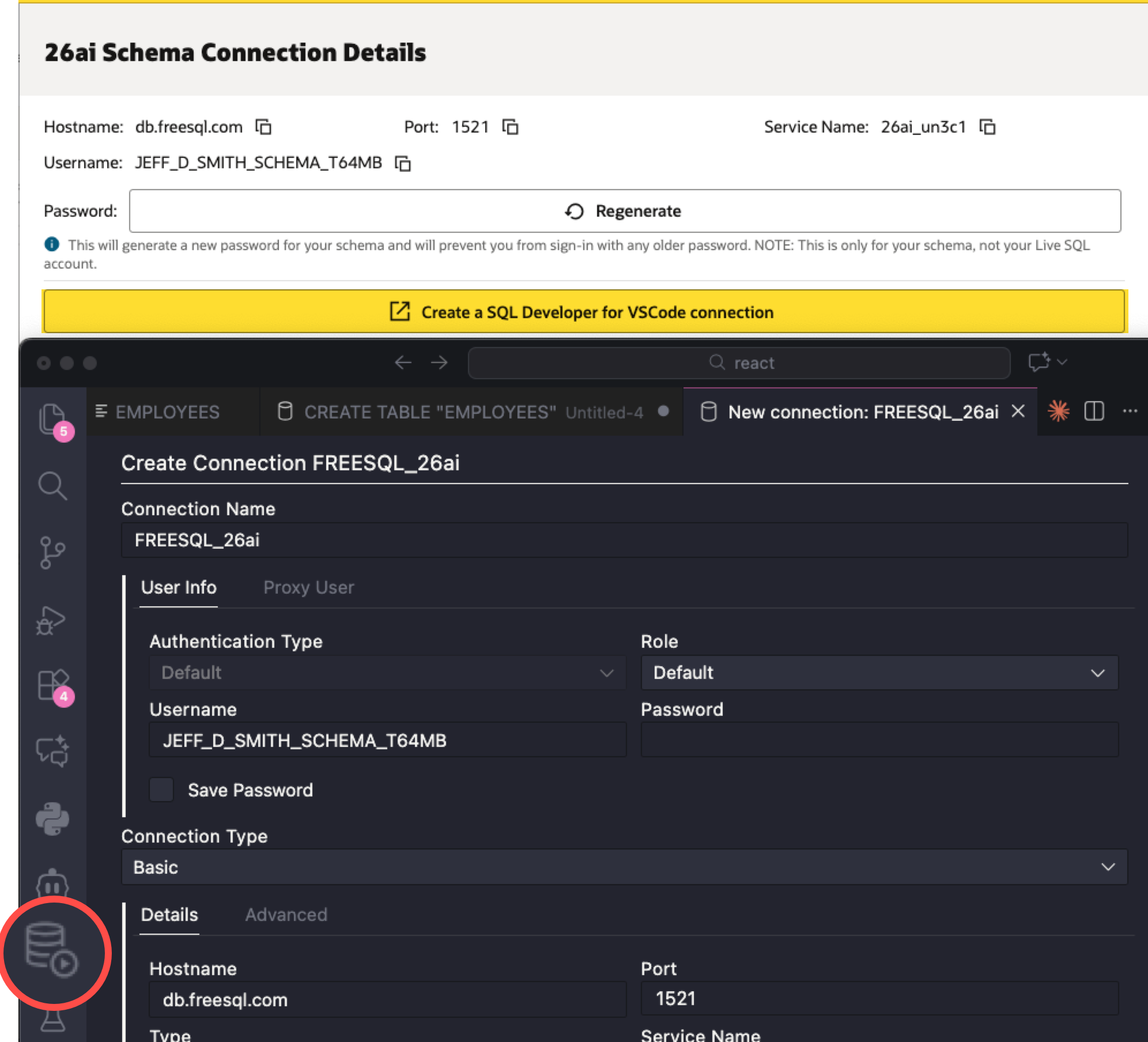
Task: Open Run and Debug view icon
Action: (51, 621)
